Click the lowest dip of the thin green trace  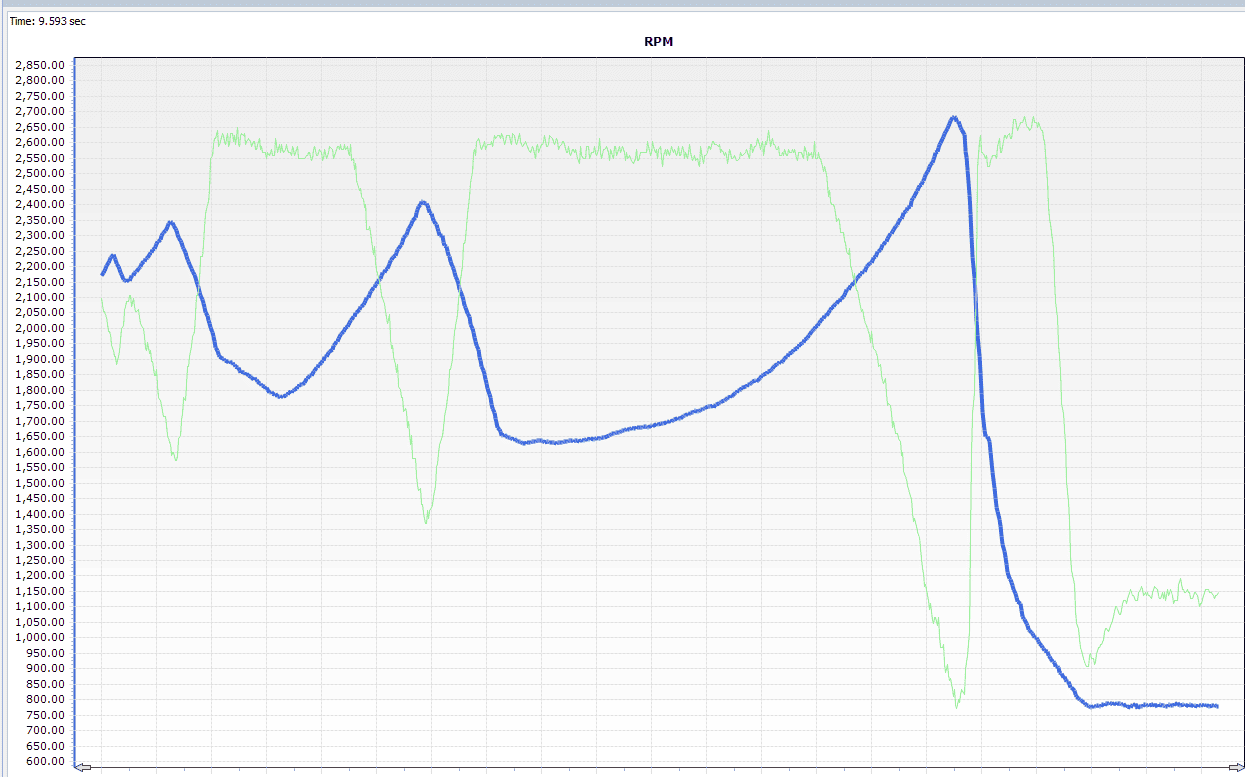[957, 706]
